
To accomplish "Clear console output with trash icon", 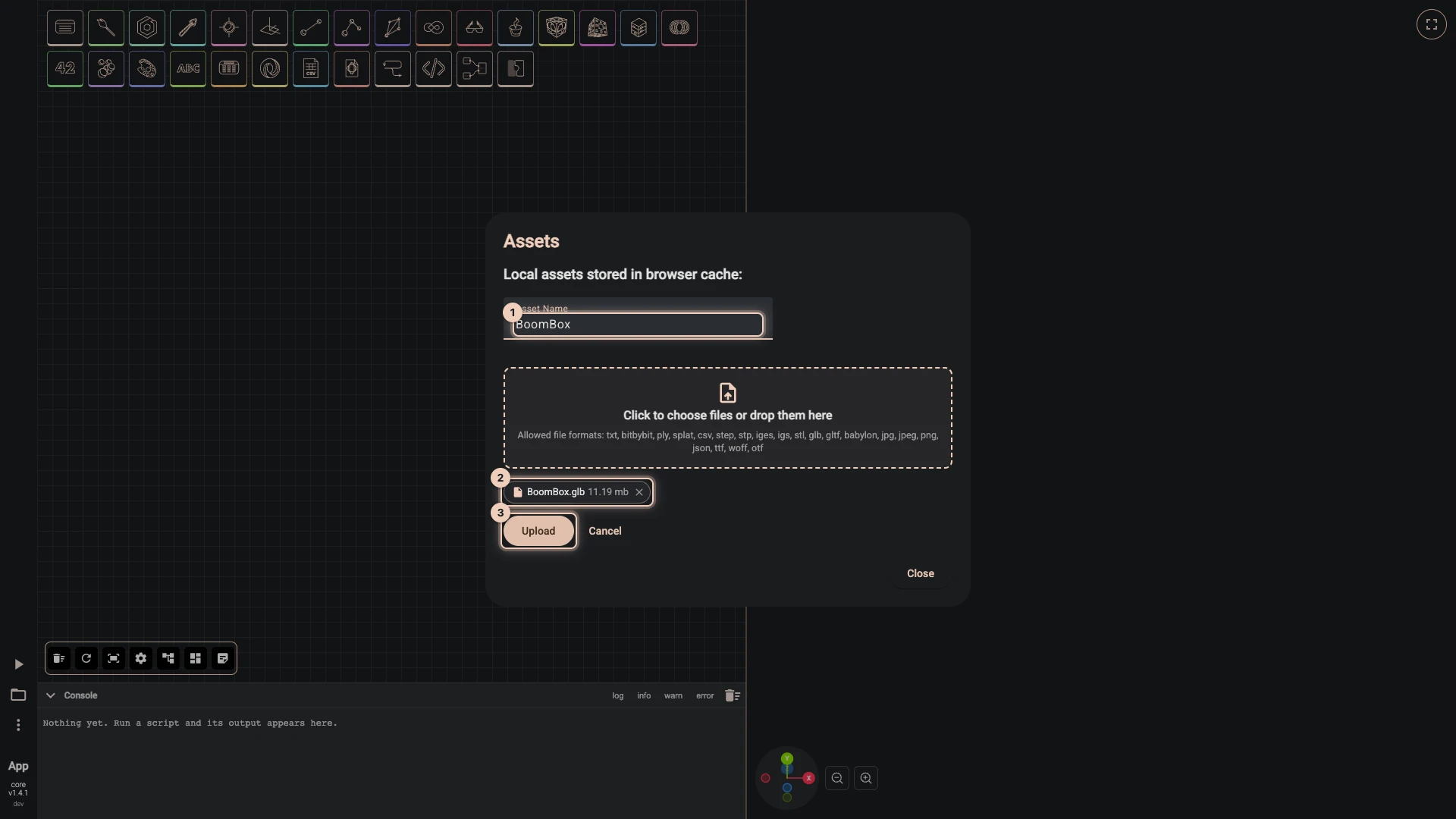I will coord(733,695).
